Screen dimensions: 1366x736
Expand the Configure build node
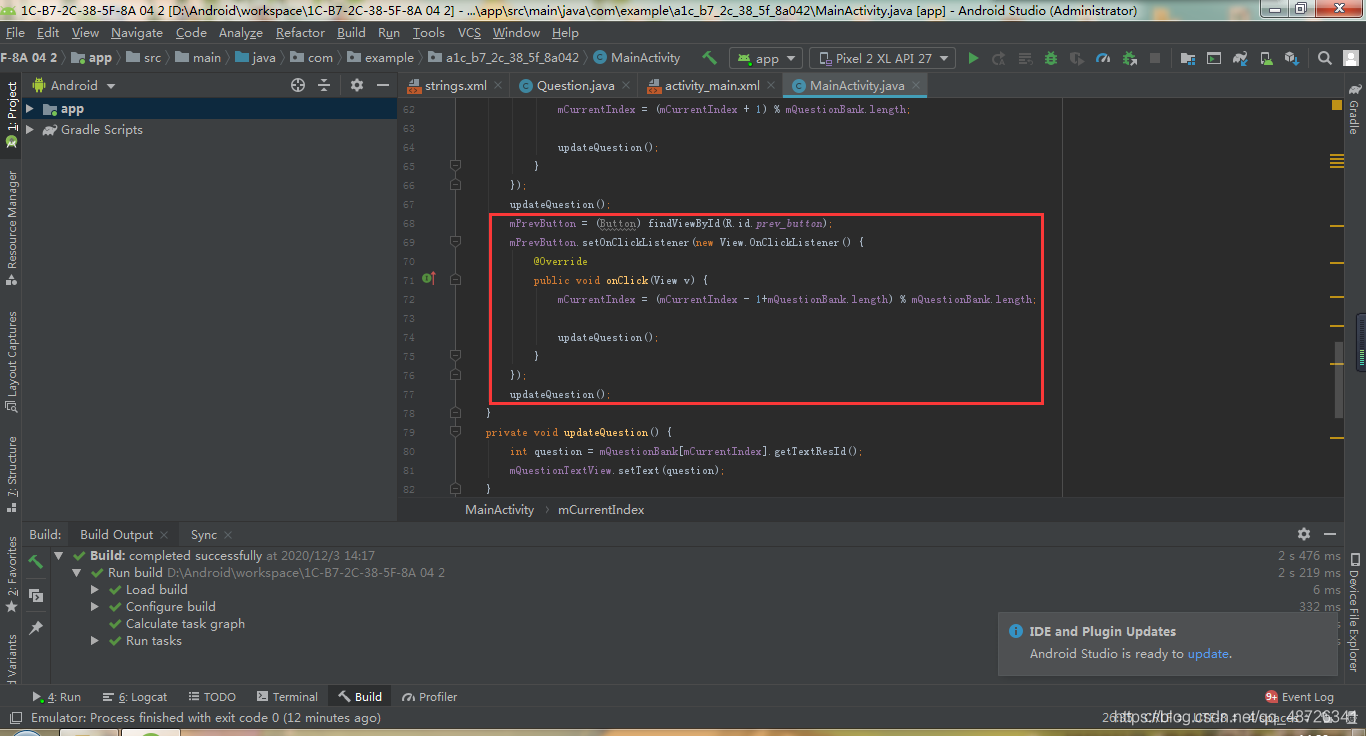(x=95, y=607)
